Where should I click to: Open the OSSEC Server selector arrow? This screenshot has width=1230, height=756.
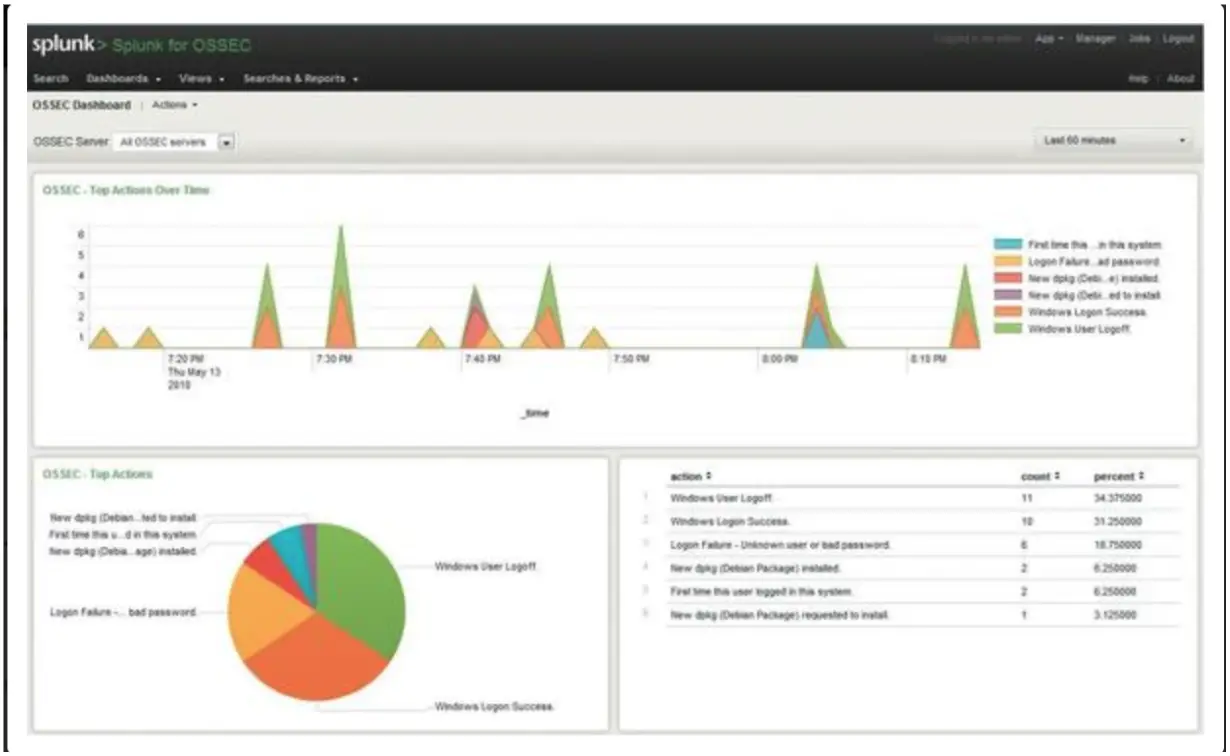[x=227, y=143]
